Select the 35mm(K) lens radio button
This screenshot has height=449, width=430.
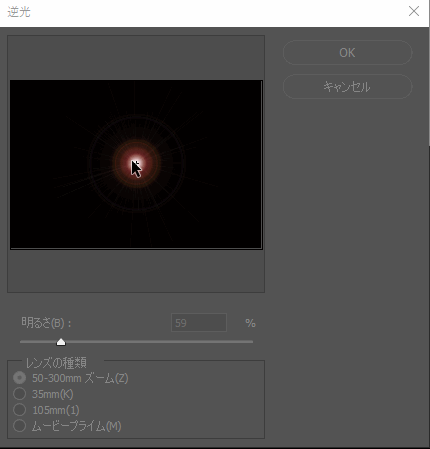coord(19,394)
